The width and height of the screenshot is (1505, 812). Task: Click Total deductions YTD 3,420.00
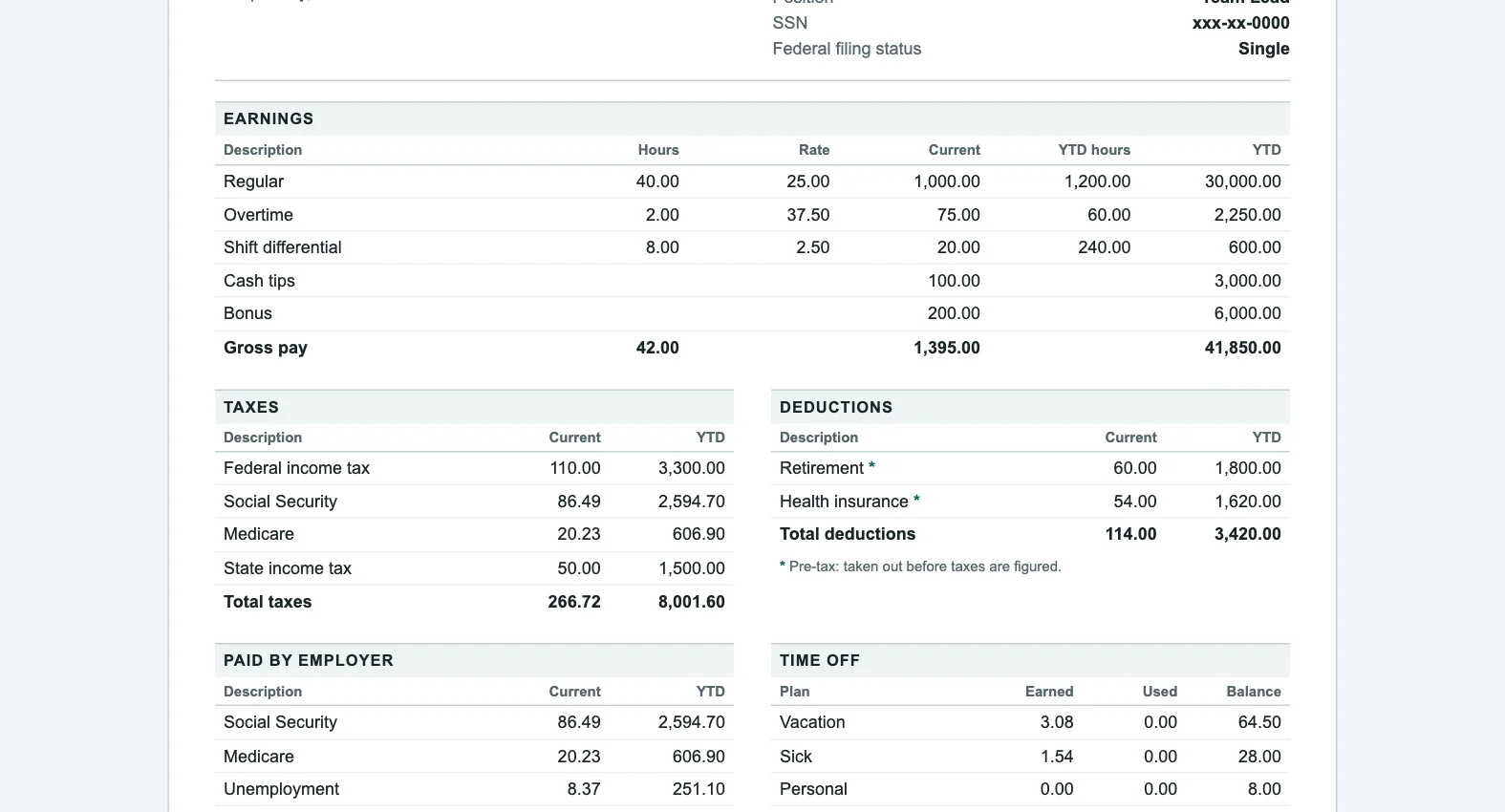tap(1248, 534)
